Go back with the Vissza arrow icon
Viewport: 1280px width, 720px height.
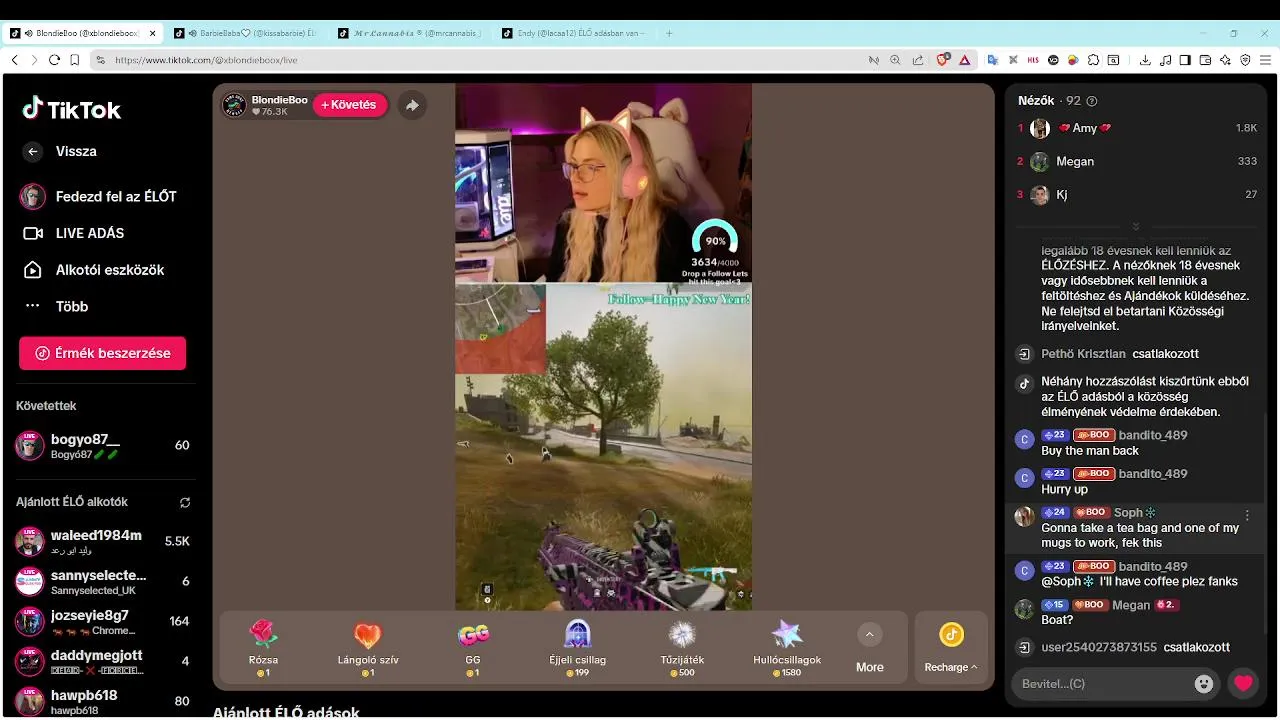(33, 152)
